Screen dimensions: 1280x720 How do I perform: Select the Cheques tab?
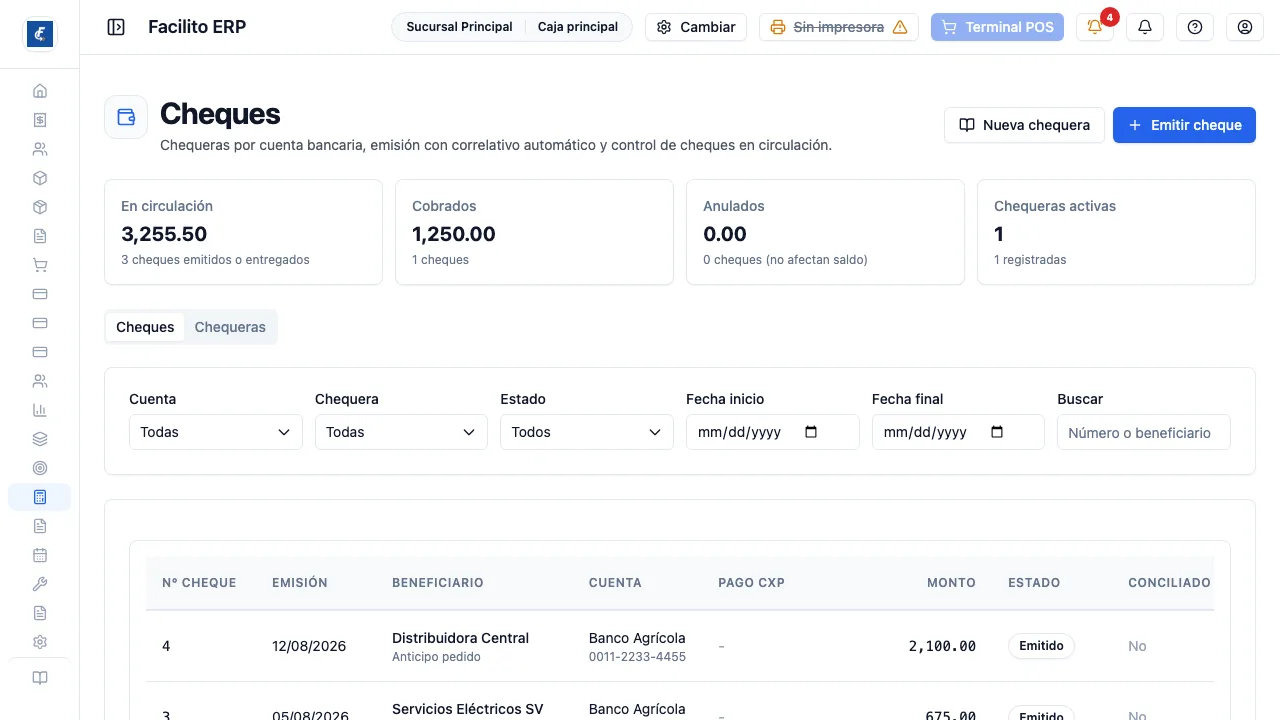[145, 327]
